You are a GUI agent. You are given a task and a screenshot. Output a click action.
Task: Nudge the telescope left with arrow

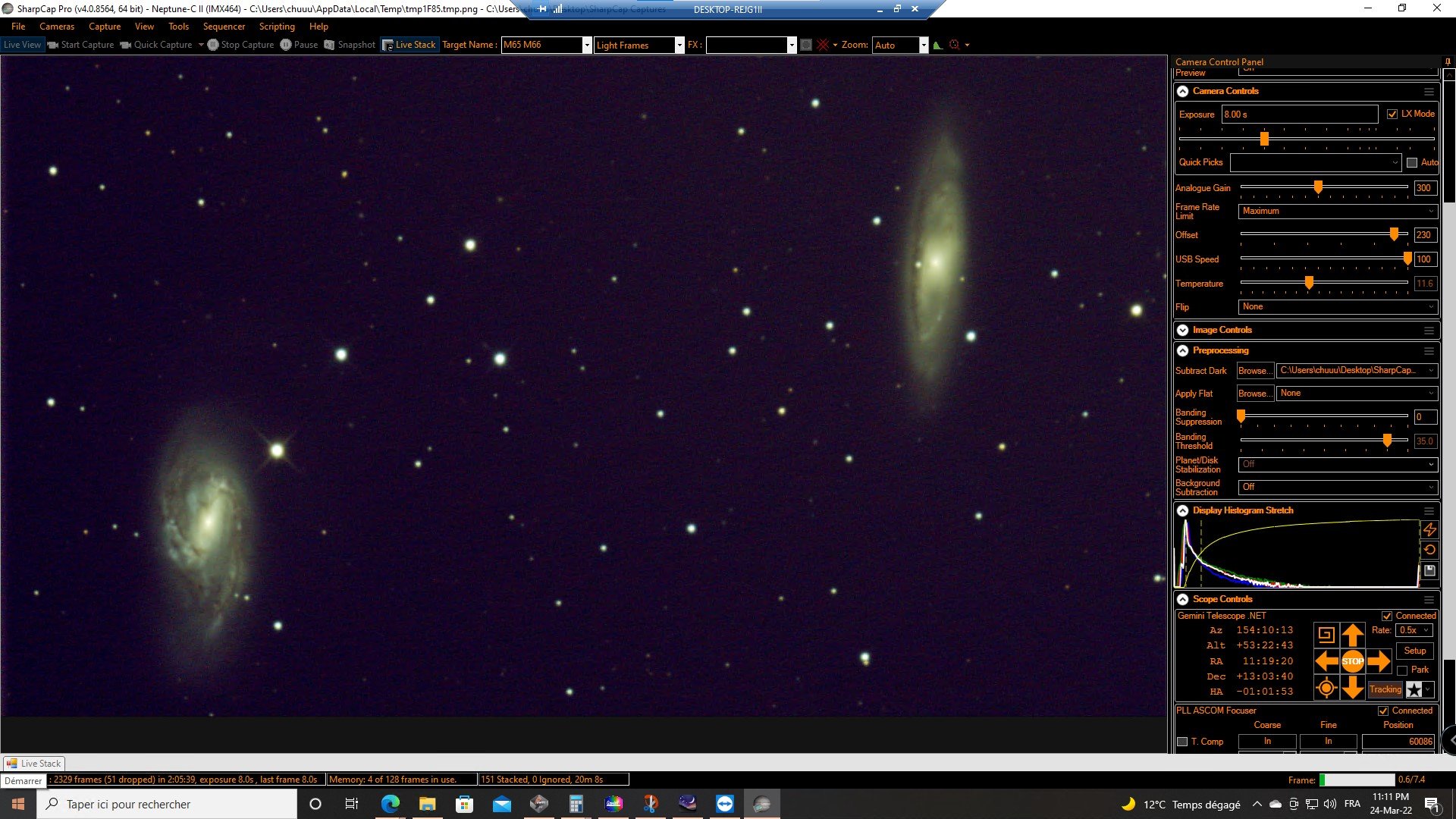pos(1326,661)
